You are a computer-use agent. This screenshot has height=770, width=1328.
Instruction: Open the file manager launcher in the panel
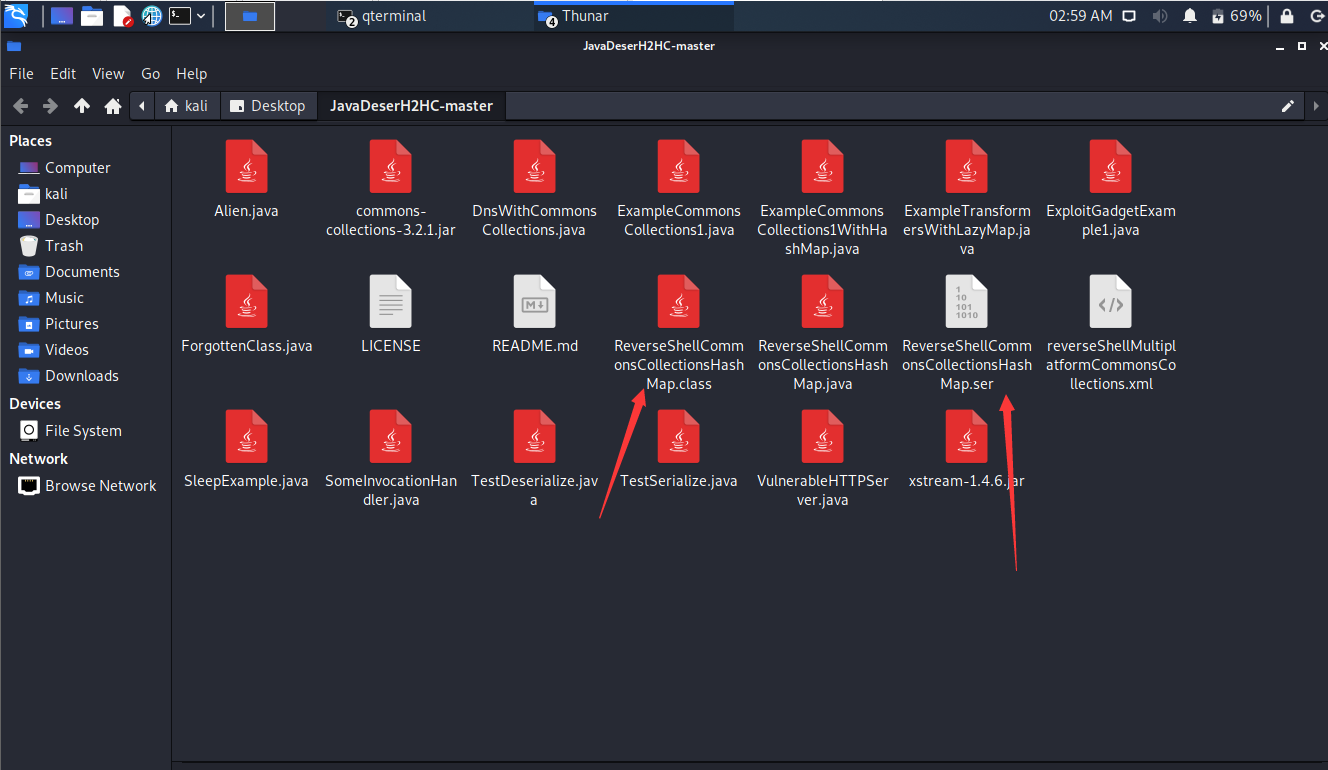(92, 16)
